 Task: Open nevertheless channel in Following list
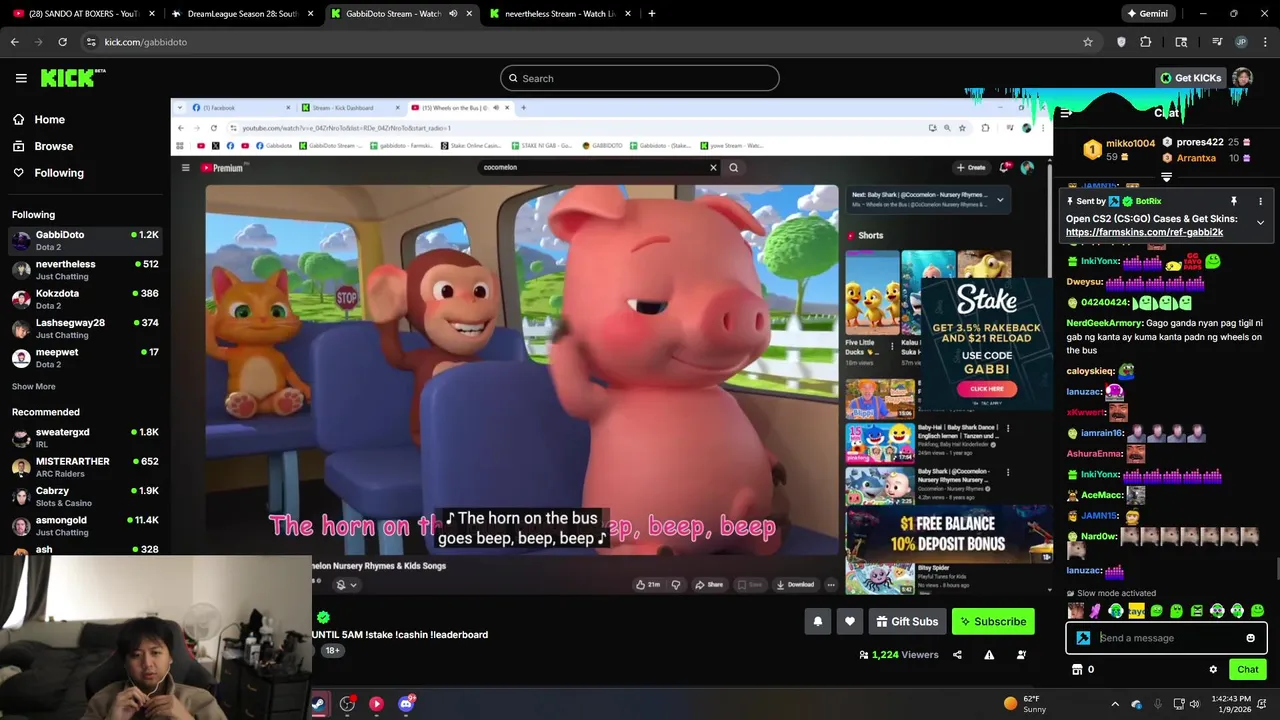(85, 270)
